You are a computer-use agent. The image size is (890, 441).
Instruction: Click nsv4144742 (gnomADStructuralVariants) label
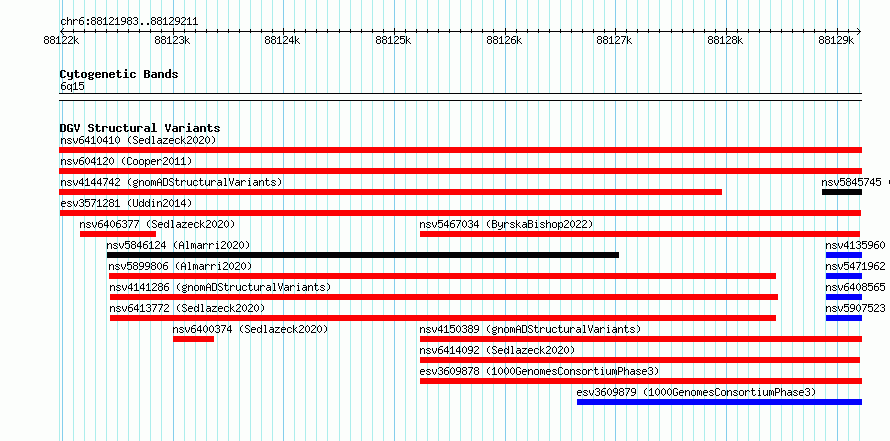[x=171, y=182]
